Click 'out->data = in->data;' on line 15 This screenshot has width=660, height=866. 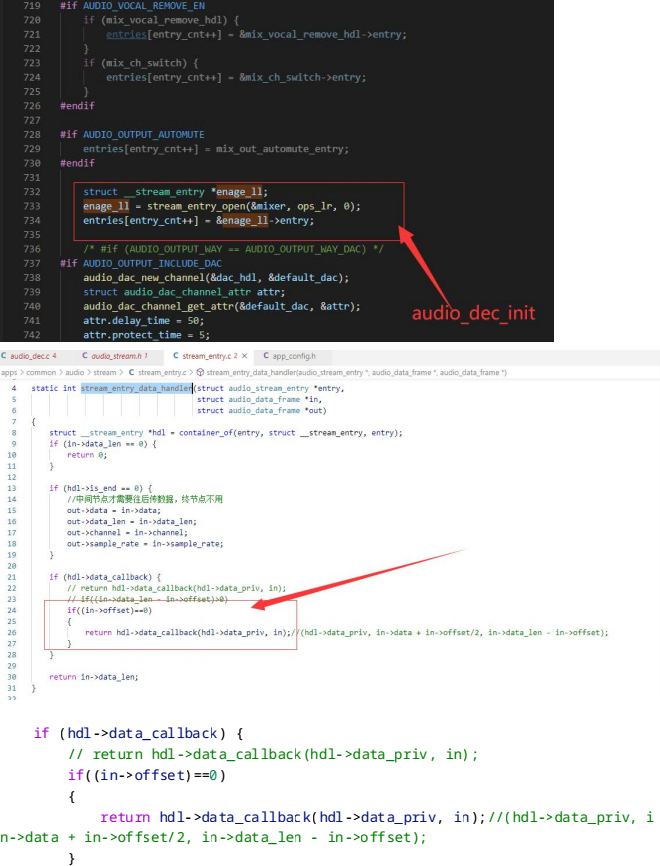pyautogui.click(x=114, y=510)
